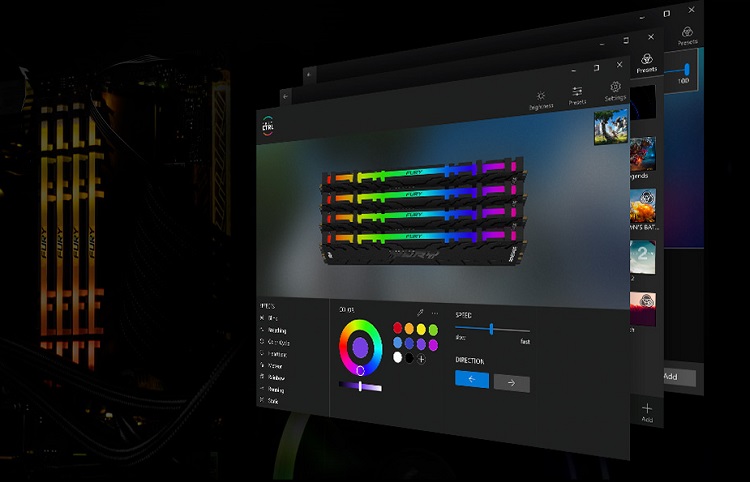
Task: Select the Heartbeat effect
Action: click(x=274, y=354)
